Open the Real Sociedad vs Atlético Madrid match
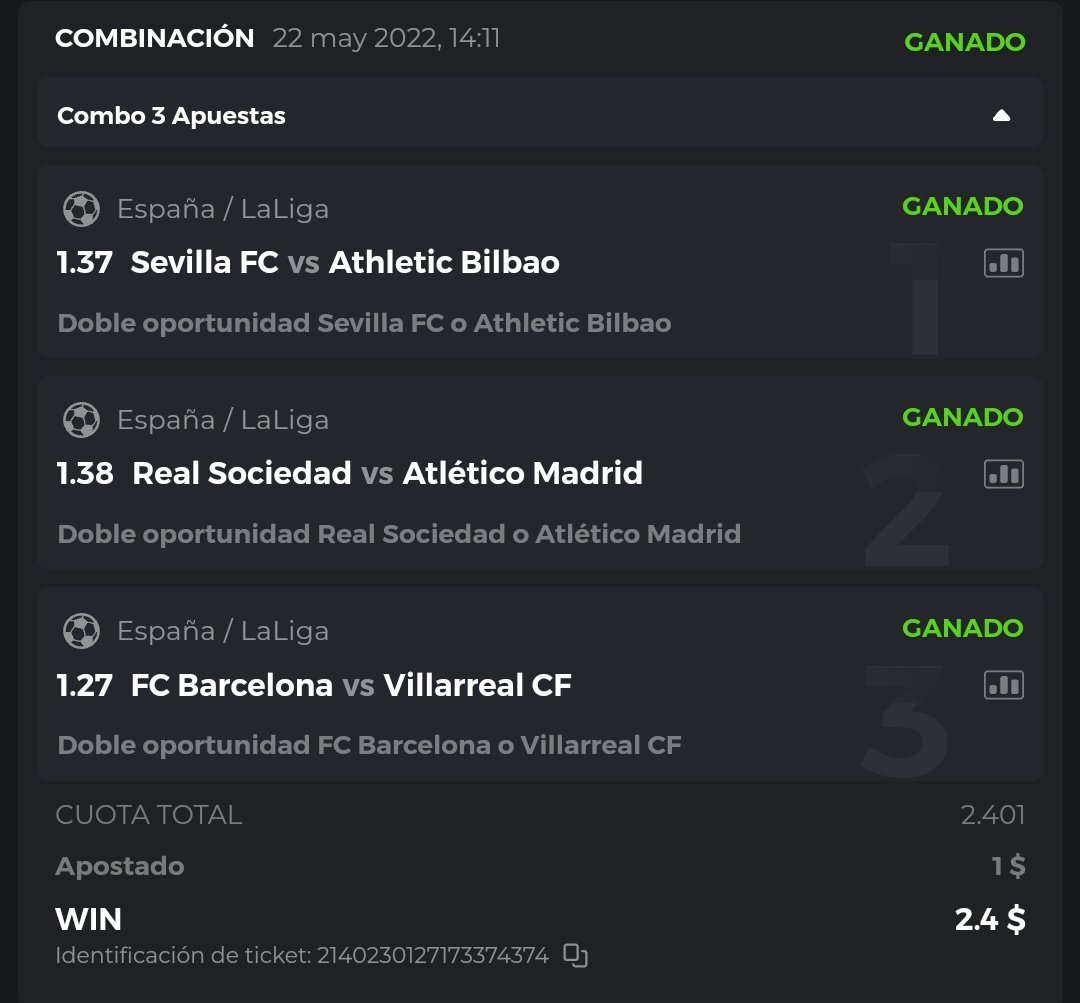This screenshot has height=1003, width=1080. [387, 474]
